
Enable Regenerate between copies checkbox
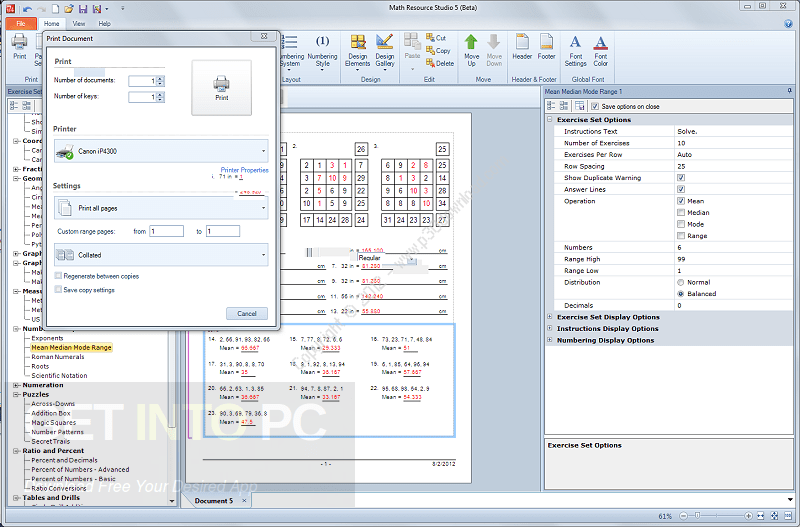pyautogui.click(x=58, y=276)
